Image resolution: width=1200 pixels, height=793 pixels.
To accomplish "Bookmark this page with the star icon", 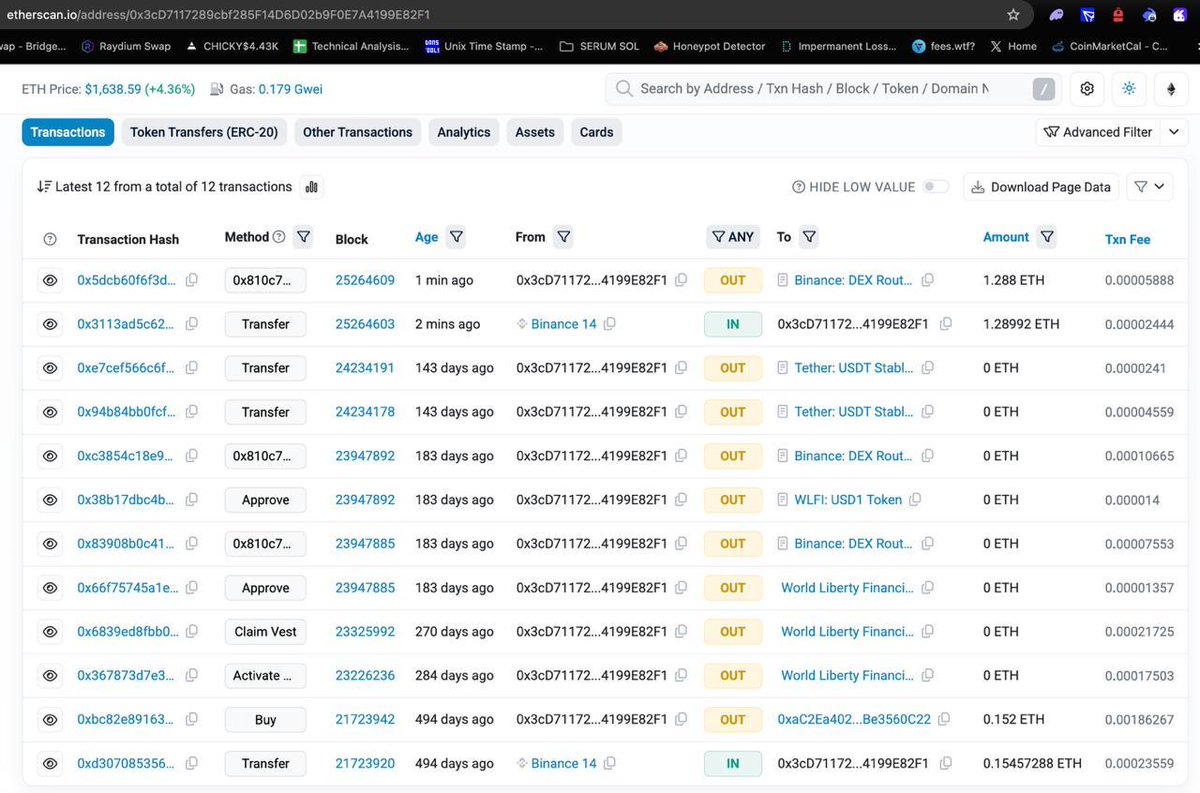I will click(1013, 15).
